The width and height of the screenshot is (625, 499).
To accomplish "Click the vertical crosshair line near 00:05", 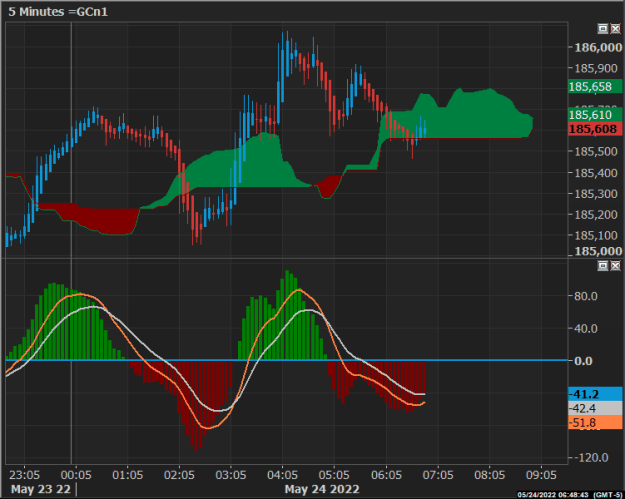I will pos(71,243).
